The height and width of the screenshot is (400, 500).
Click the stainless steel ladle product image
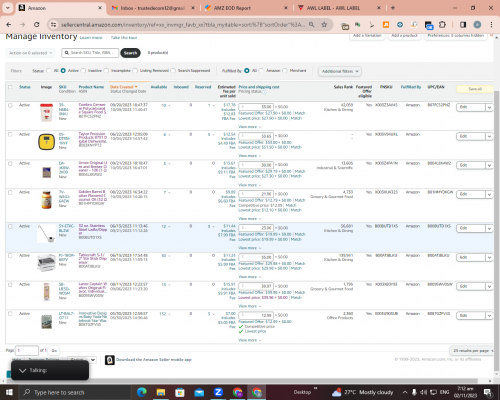[x=46, y=233]
